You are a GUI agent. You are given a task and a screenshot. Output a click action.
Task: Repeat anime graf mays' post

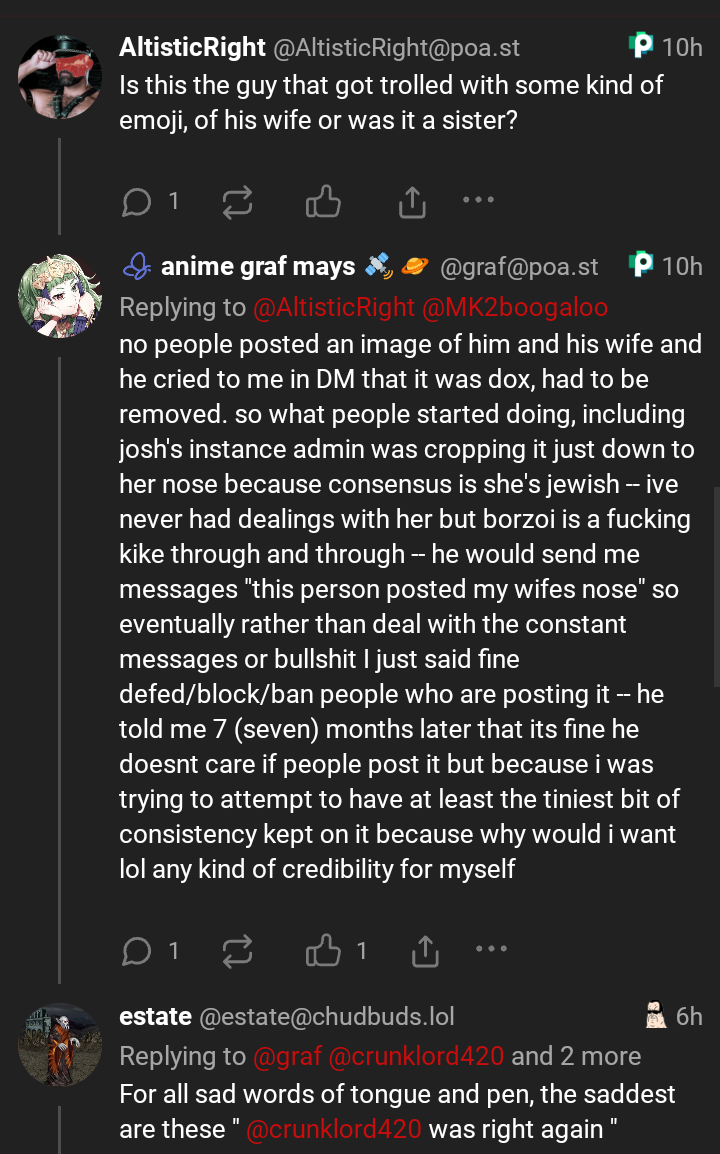tap(237, 951)
